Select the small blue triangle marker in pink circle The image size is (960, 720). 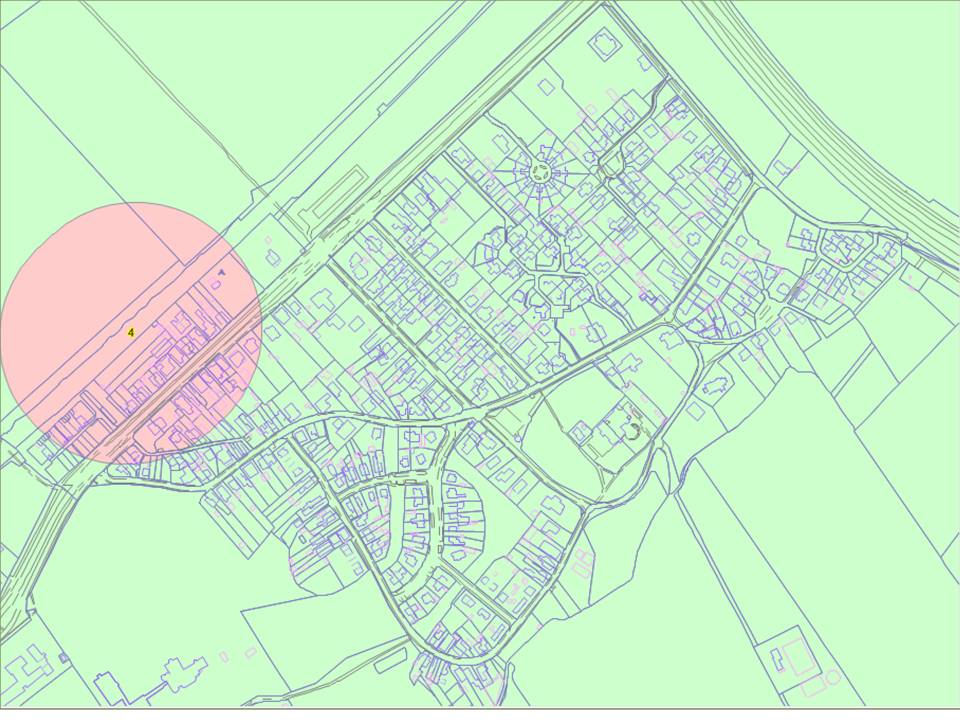pos(222,271)
